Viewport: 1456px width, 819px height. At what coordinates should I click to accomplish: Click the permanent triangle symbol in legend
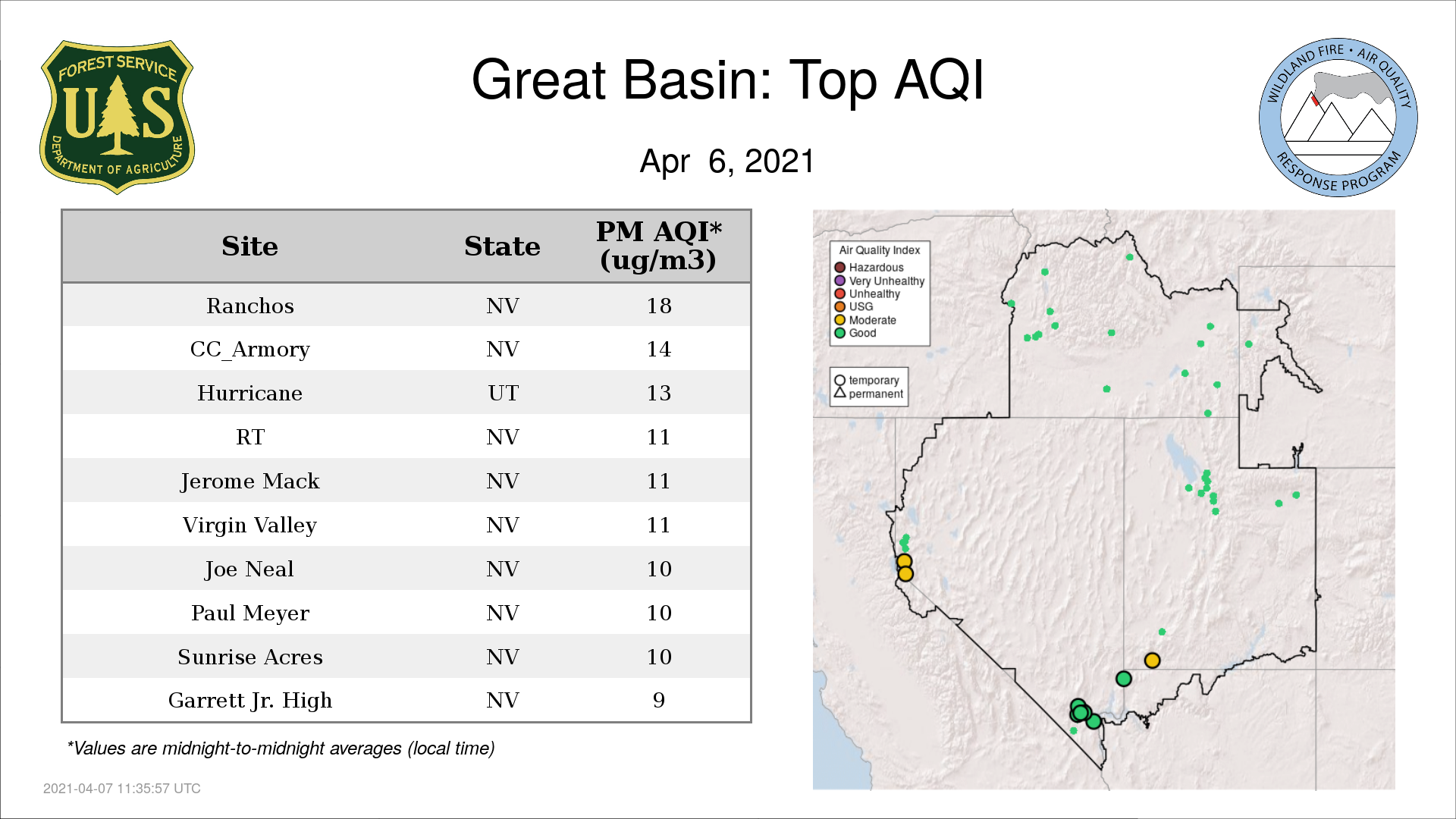tap(839, 393)
